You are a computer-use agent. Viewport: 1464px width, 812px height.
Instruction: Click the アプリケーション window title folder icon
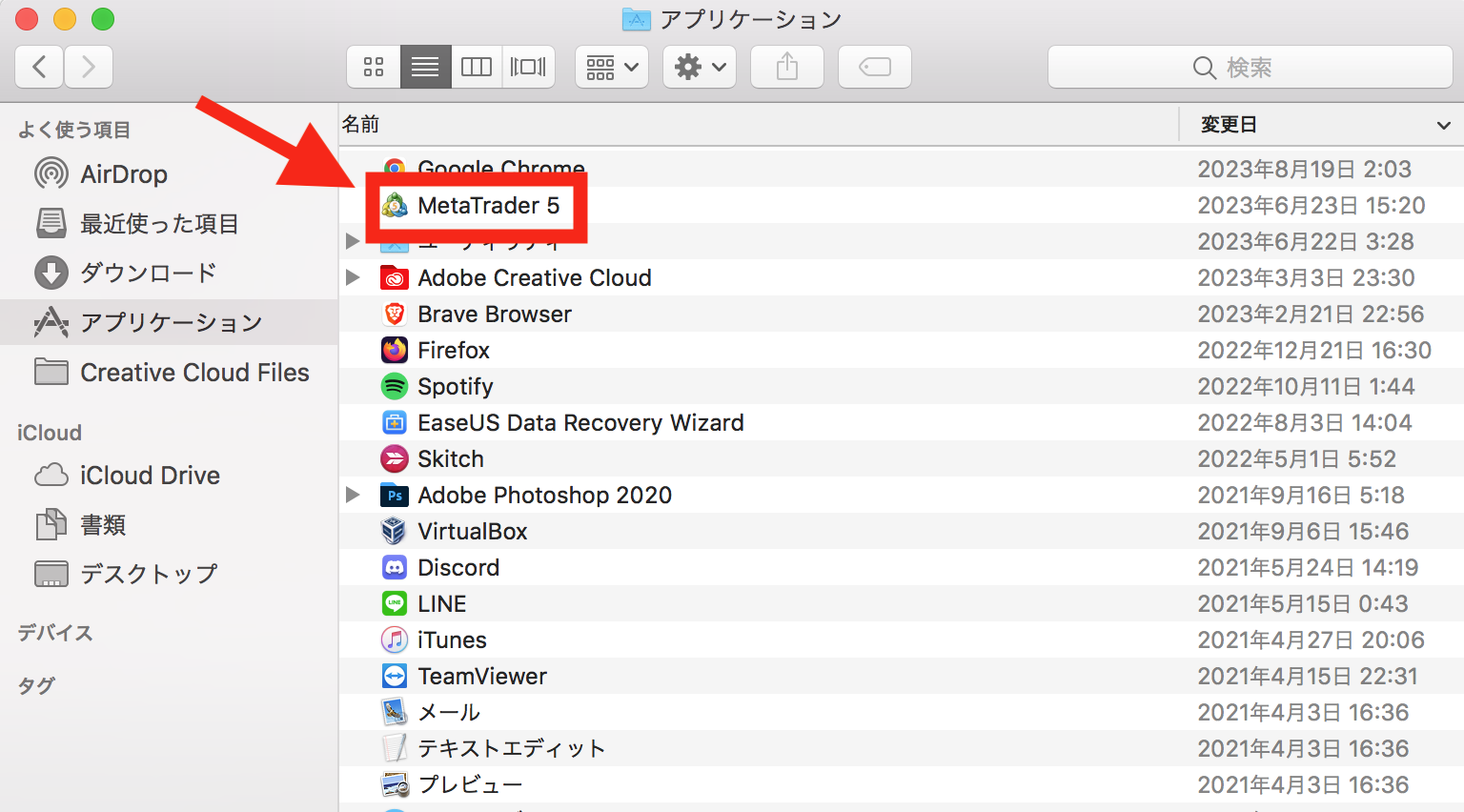[636, 19]
